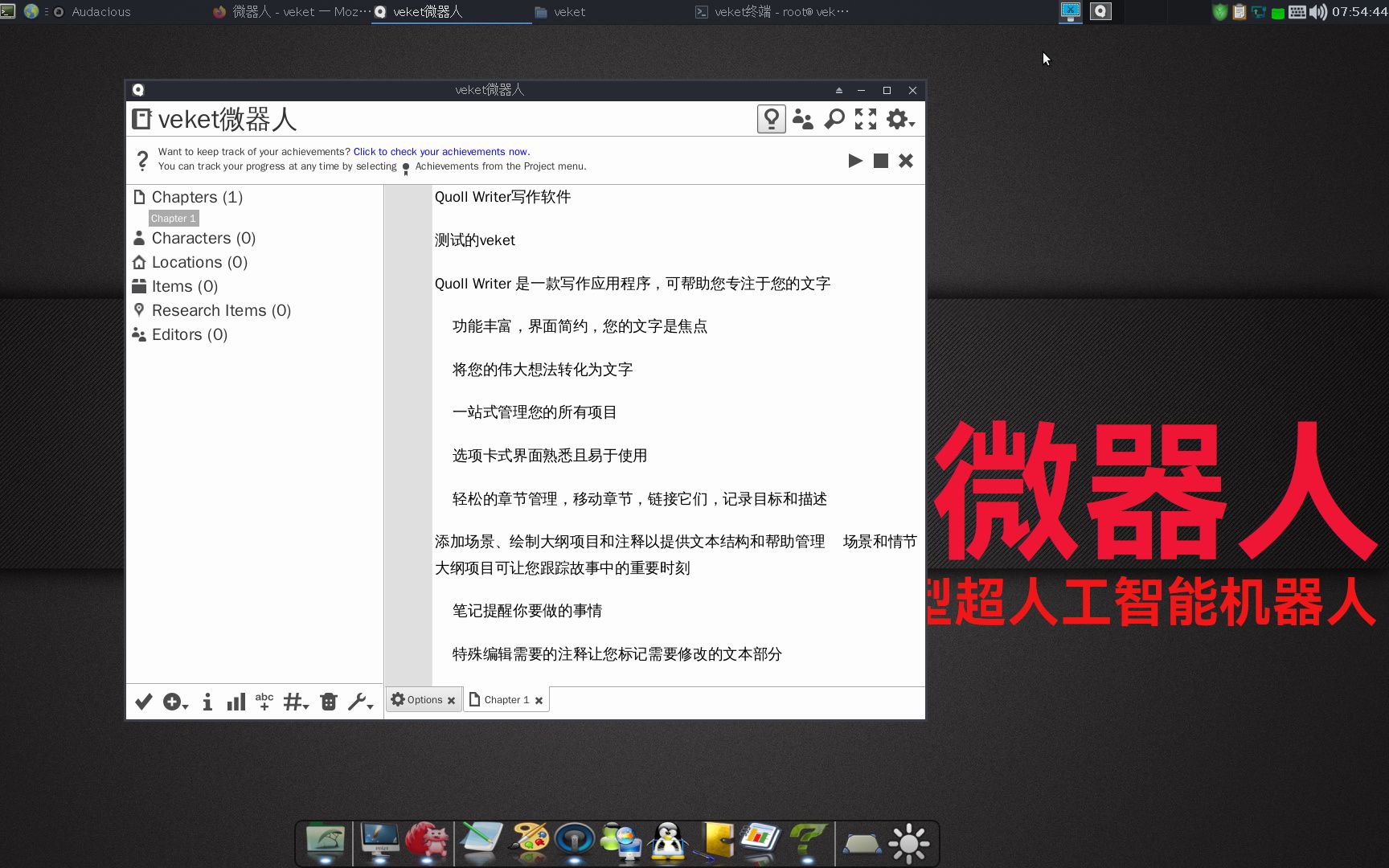Open the project settings gear dropdown
This screenshot has width=1389, height=868.
[x=900, y=119]
